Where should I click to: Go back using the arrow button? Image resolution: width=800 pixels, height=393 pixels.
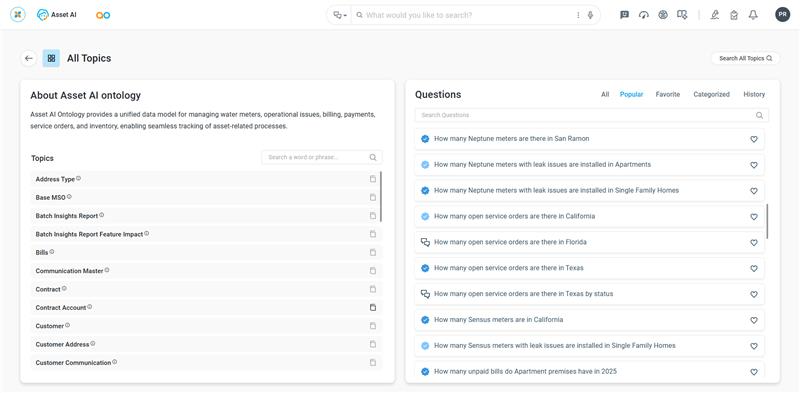coord(29,58)
